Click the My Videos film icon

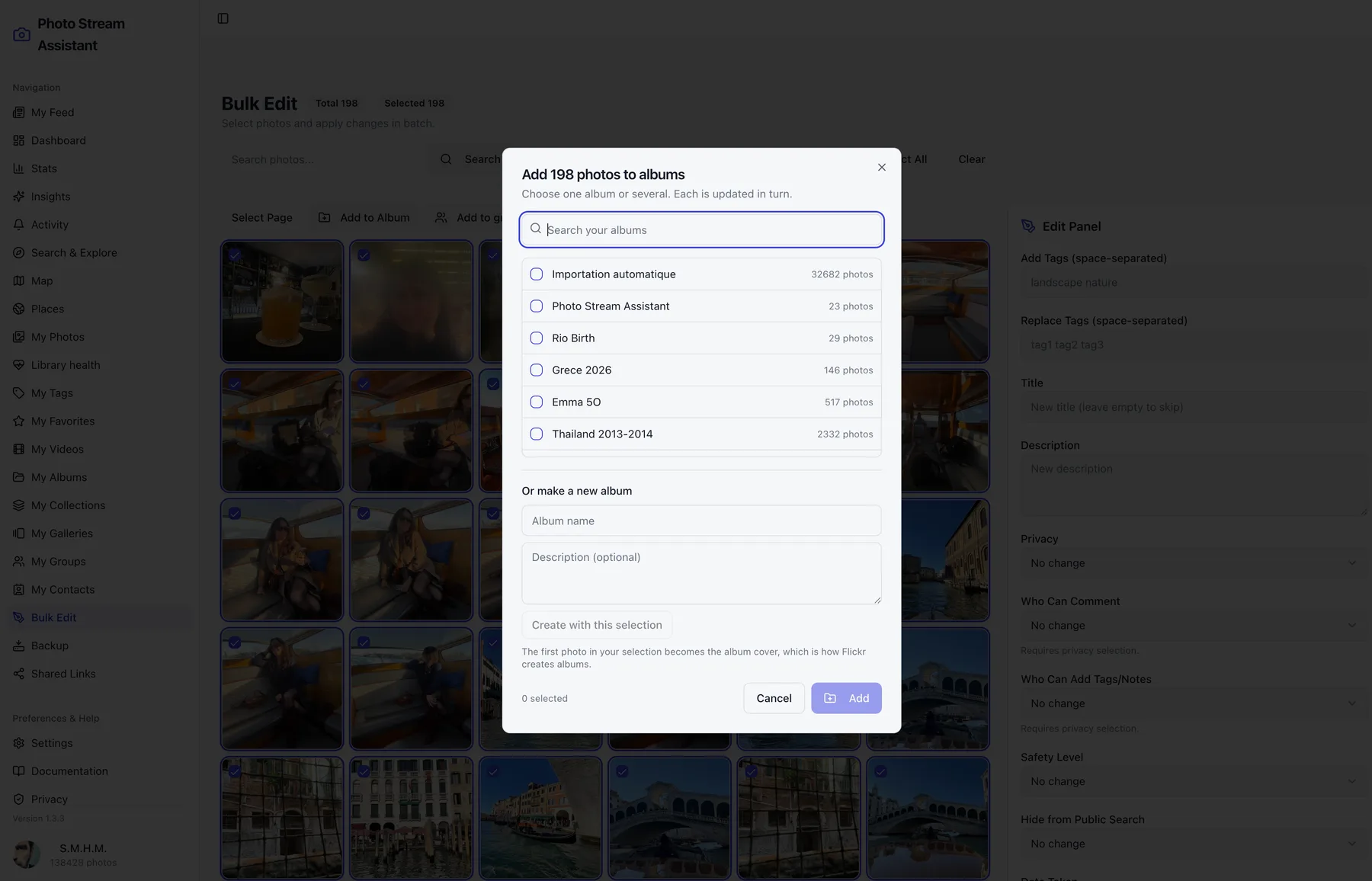19,449
